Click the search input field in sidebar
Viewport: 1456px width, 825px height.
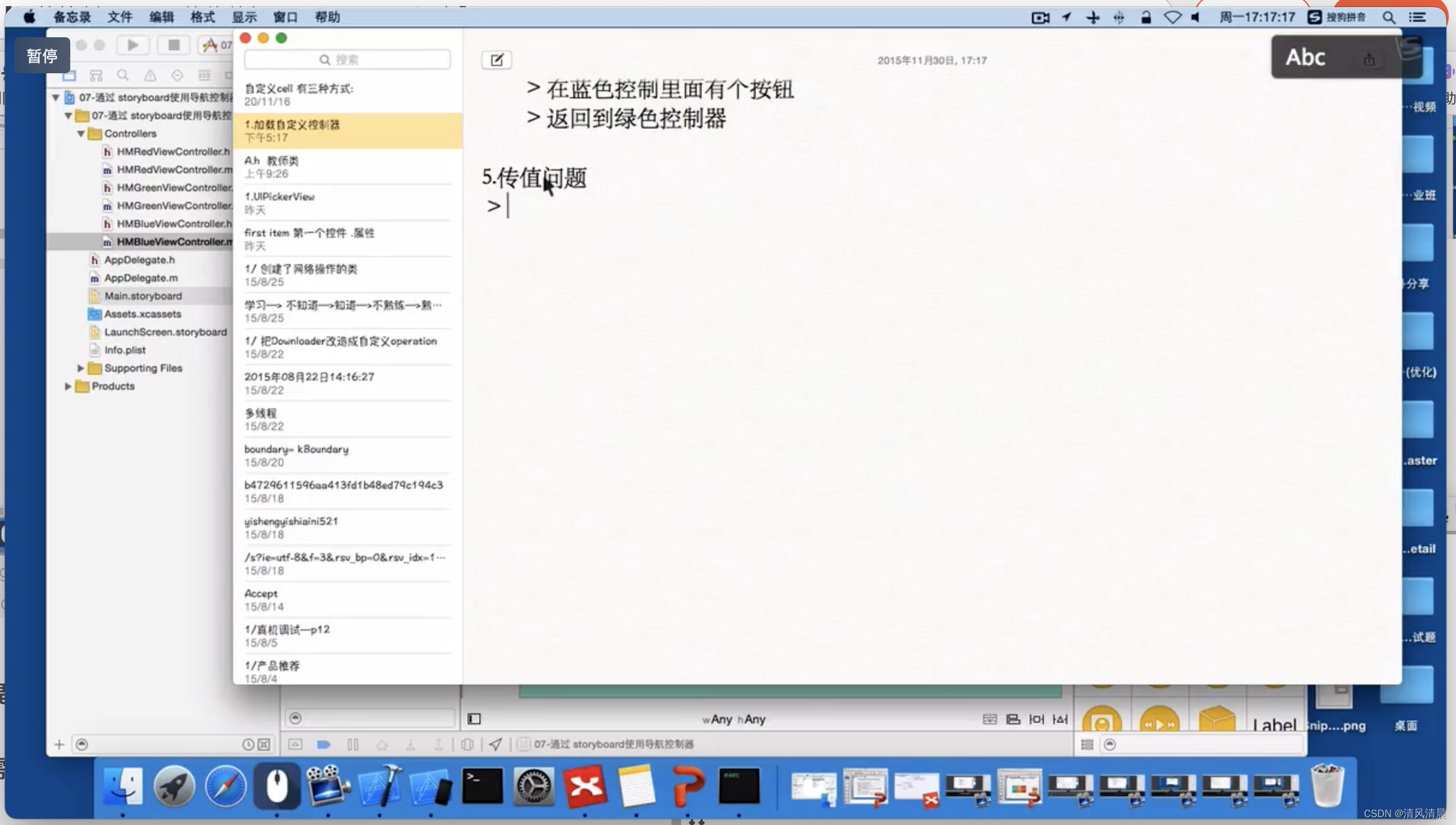tap(348, 60)
